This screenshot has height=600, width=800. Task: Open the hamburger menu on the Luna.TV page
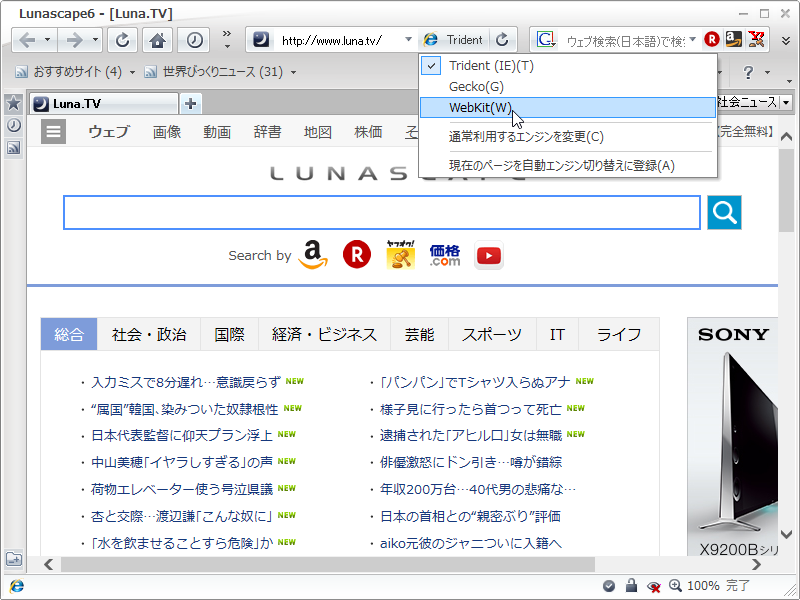coord(53,131)
